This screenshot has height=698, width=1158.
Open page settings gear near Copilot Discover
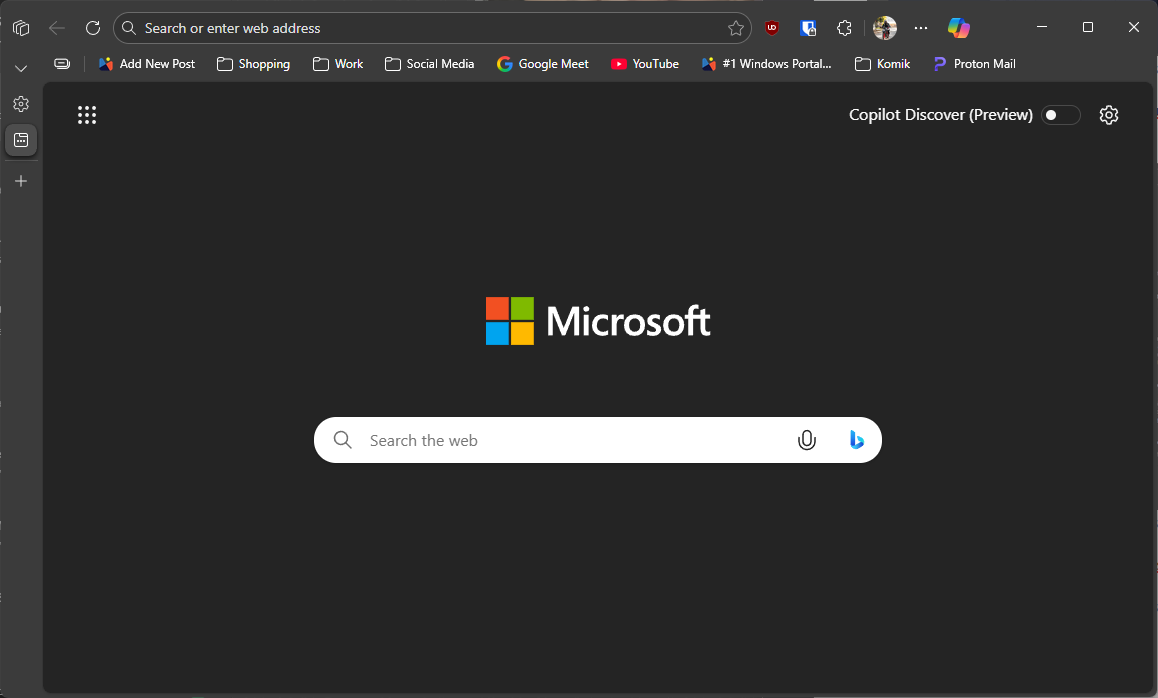click(x=1108, y=115)
